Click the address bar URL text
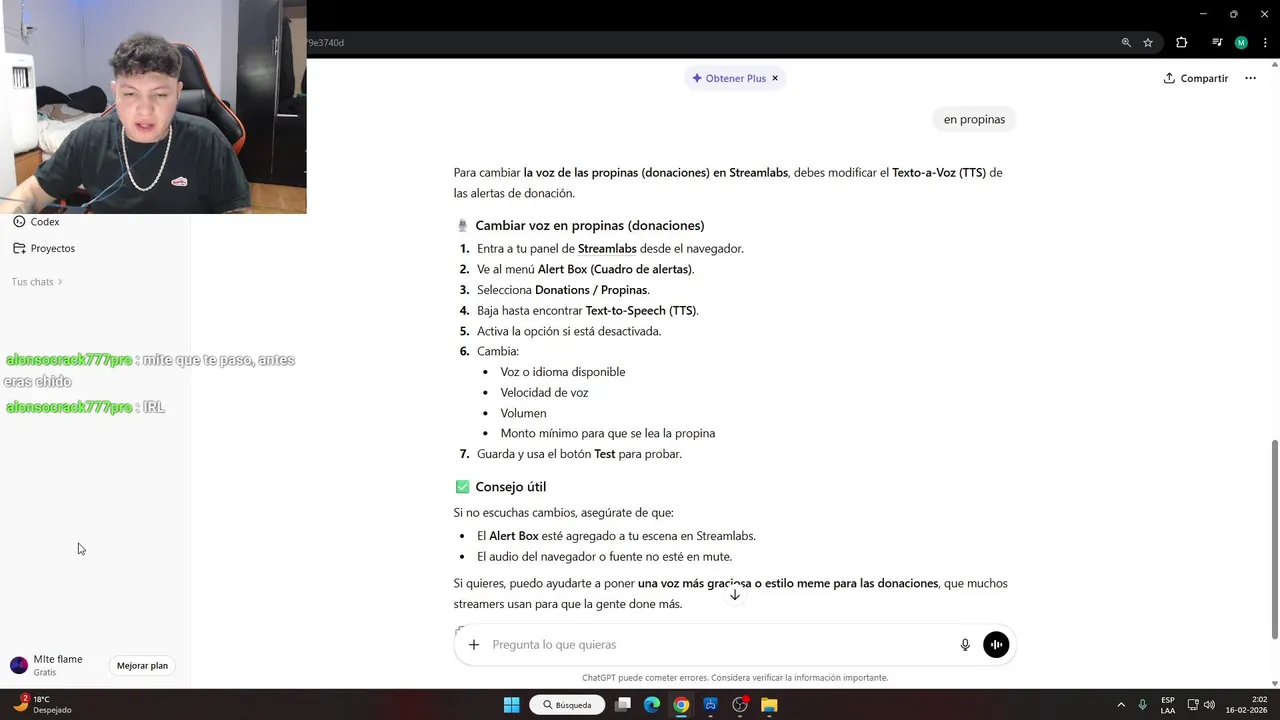Image resolution: width=1280 pixels, height=720 pixels. 326,43
